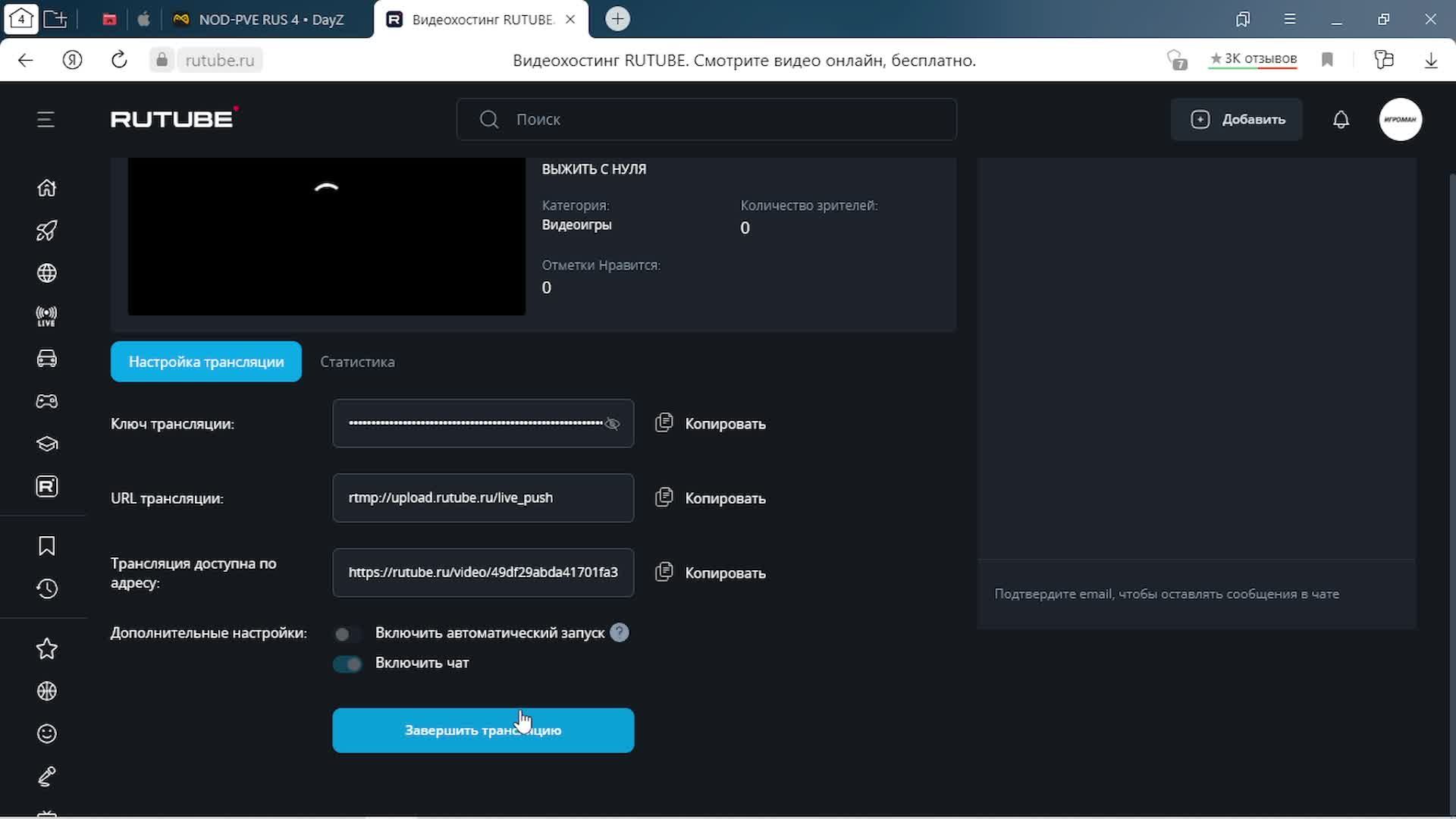The width and height of the screenshot is (1456, 819).
Task: Open the user avatar account menu
Action: [x=1400, y=120]
